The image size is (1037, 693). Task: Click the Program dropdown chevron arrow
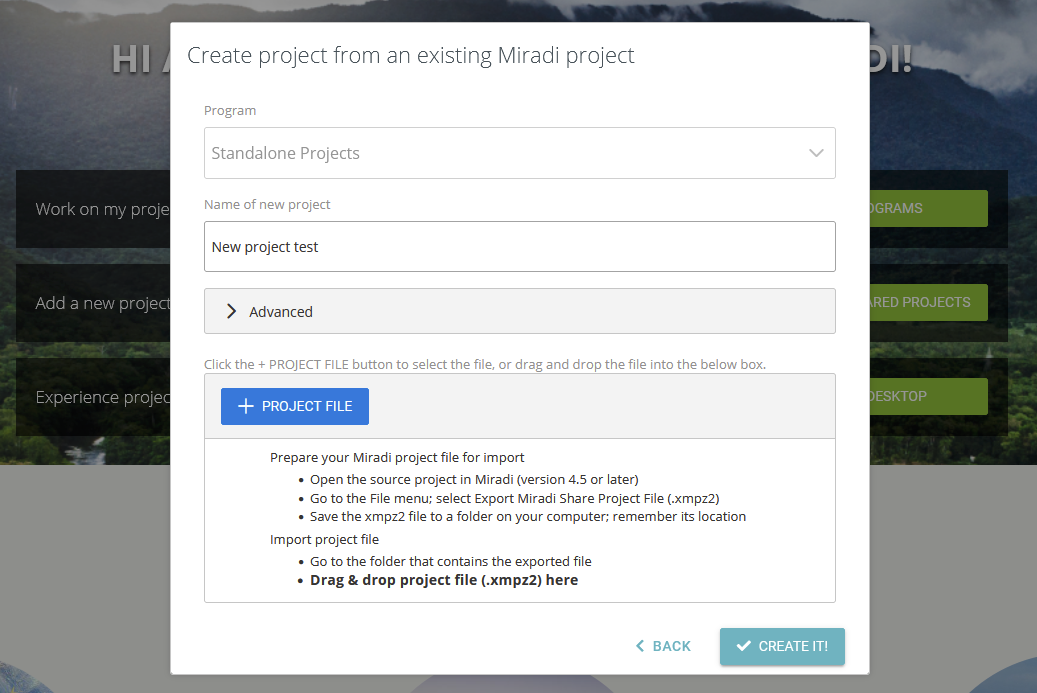[816, 153]
